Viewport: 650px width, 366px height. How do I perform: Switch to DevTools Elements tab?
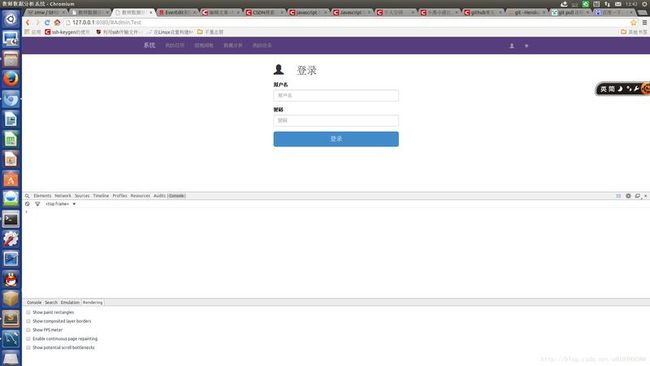(42, 196)
